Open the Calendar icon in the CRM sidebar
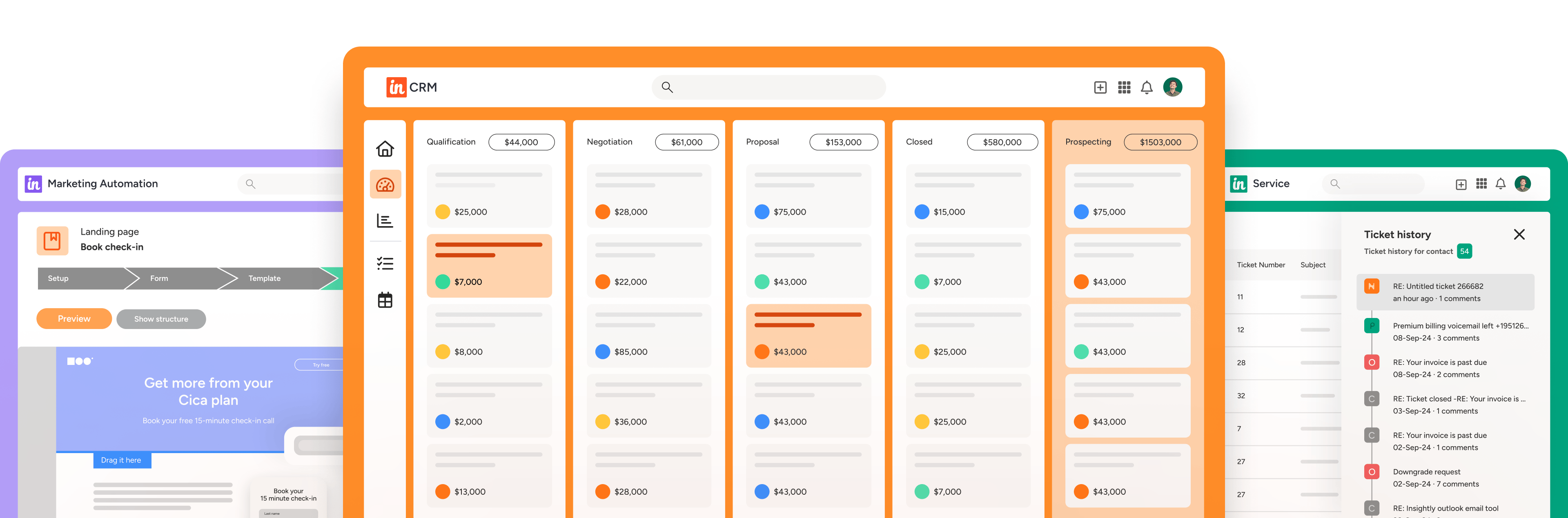 pyautogui.click(x=385, y=300)
